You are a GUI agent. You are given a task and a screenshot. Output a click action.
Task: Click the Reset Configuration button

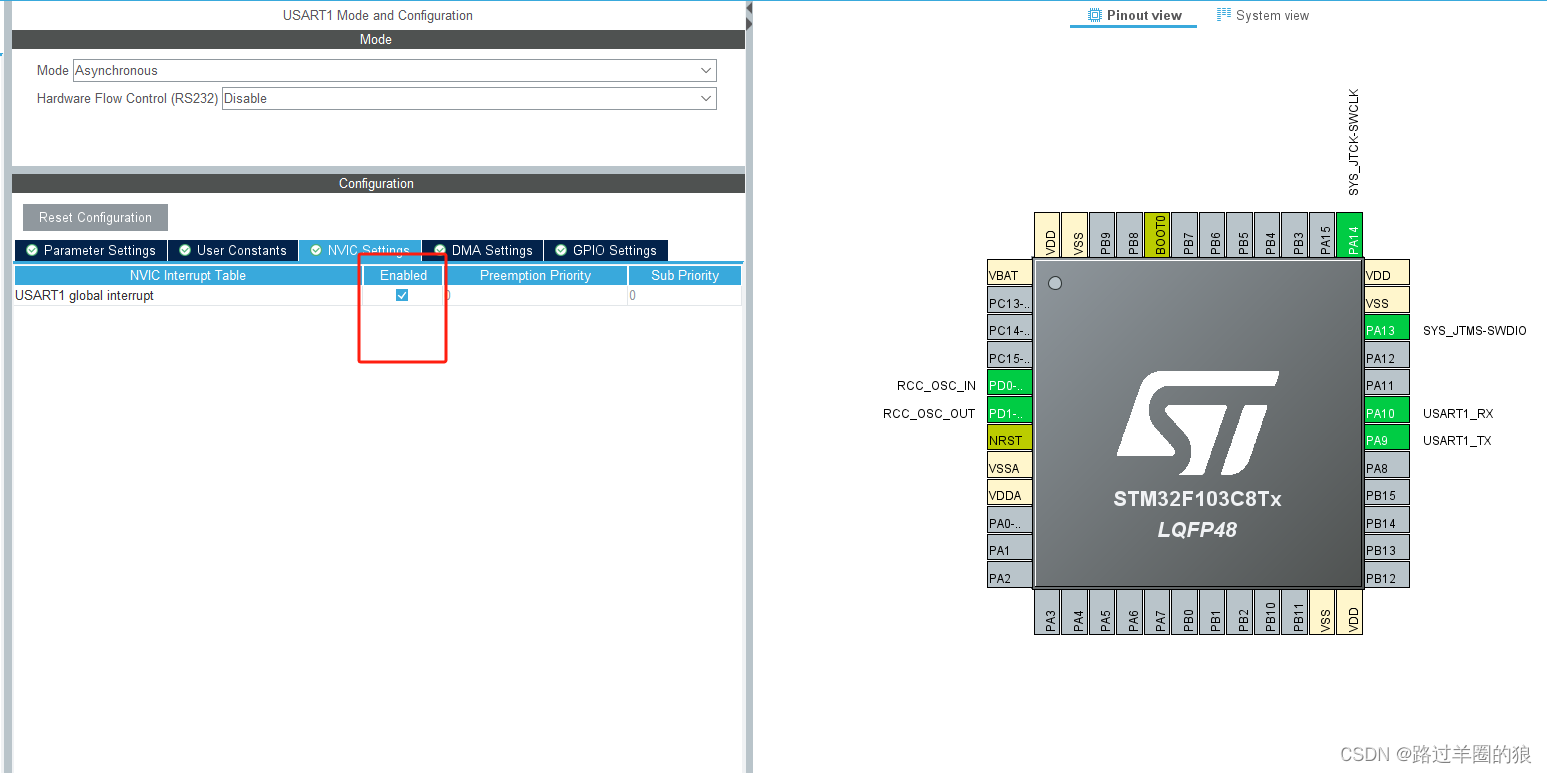95,218
